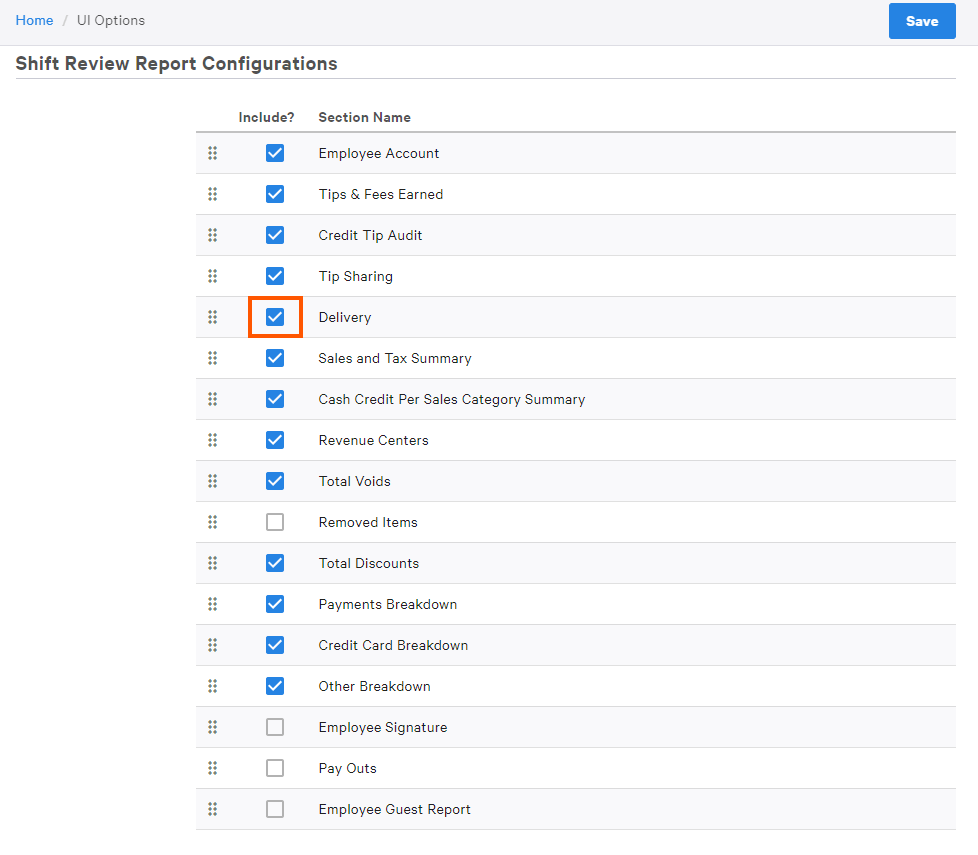Click the drag handle for Tips & Fees Earned
The width and height of the screenshot is (978, 855).
pos(213,194)
